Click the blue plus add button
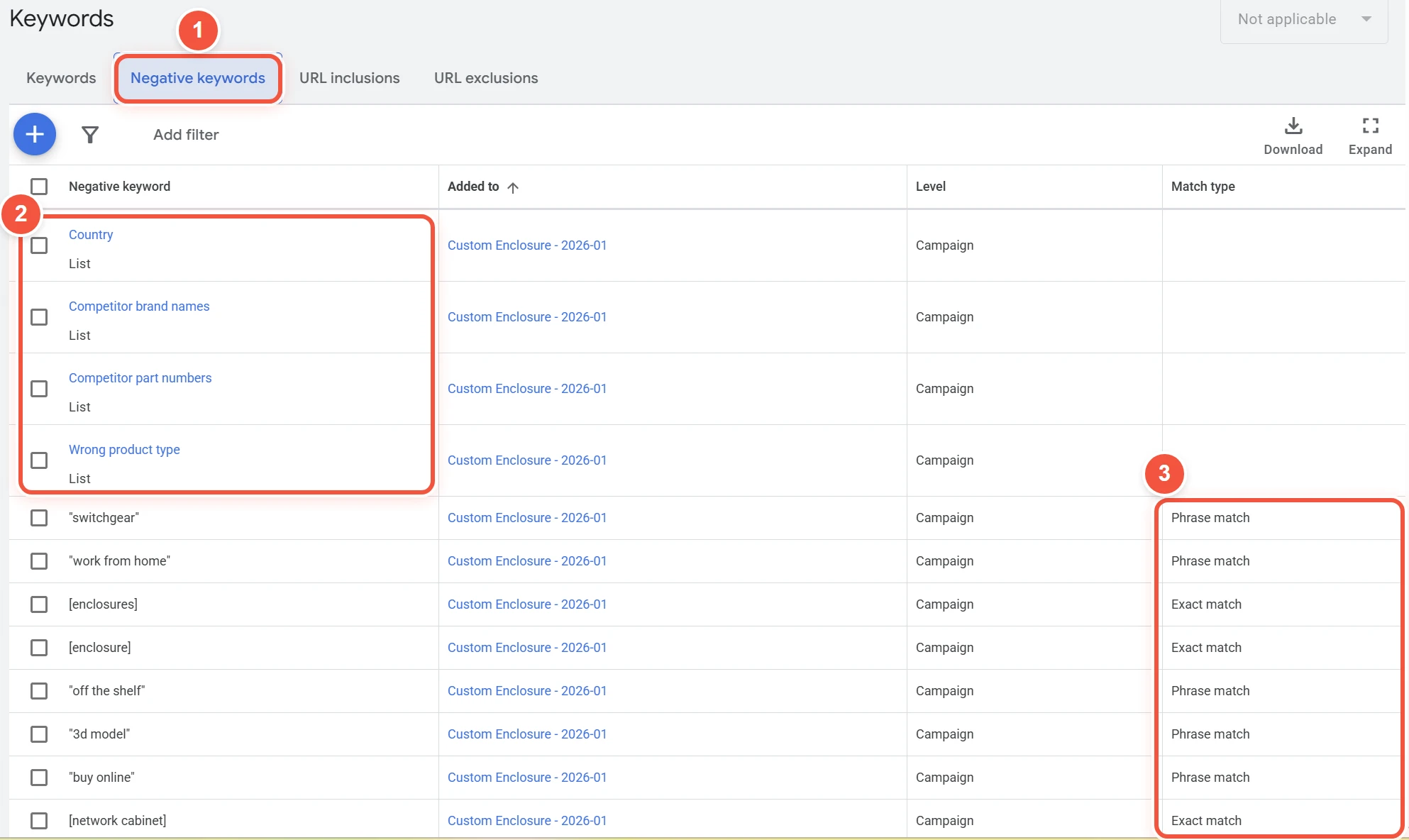Image resolution: width=1409 pixels, height=840 pixels. (x=35, y=134)
